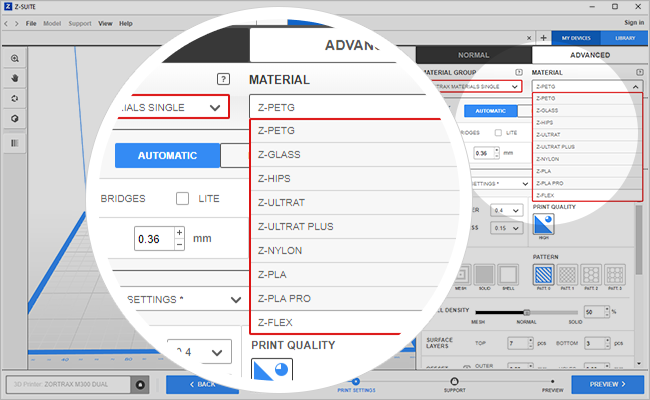Choose the PATT. 2 infill pattern
The width and height of the screenshot is (650, 400).
[591, 274]
